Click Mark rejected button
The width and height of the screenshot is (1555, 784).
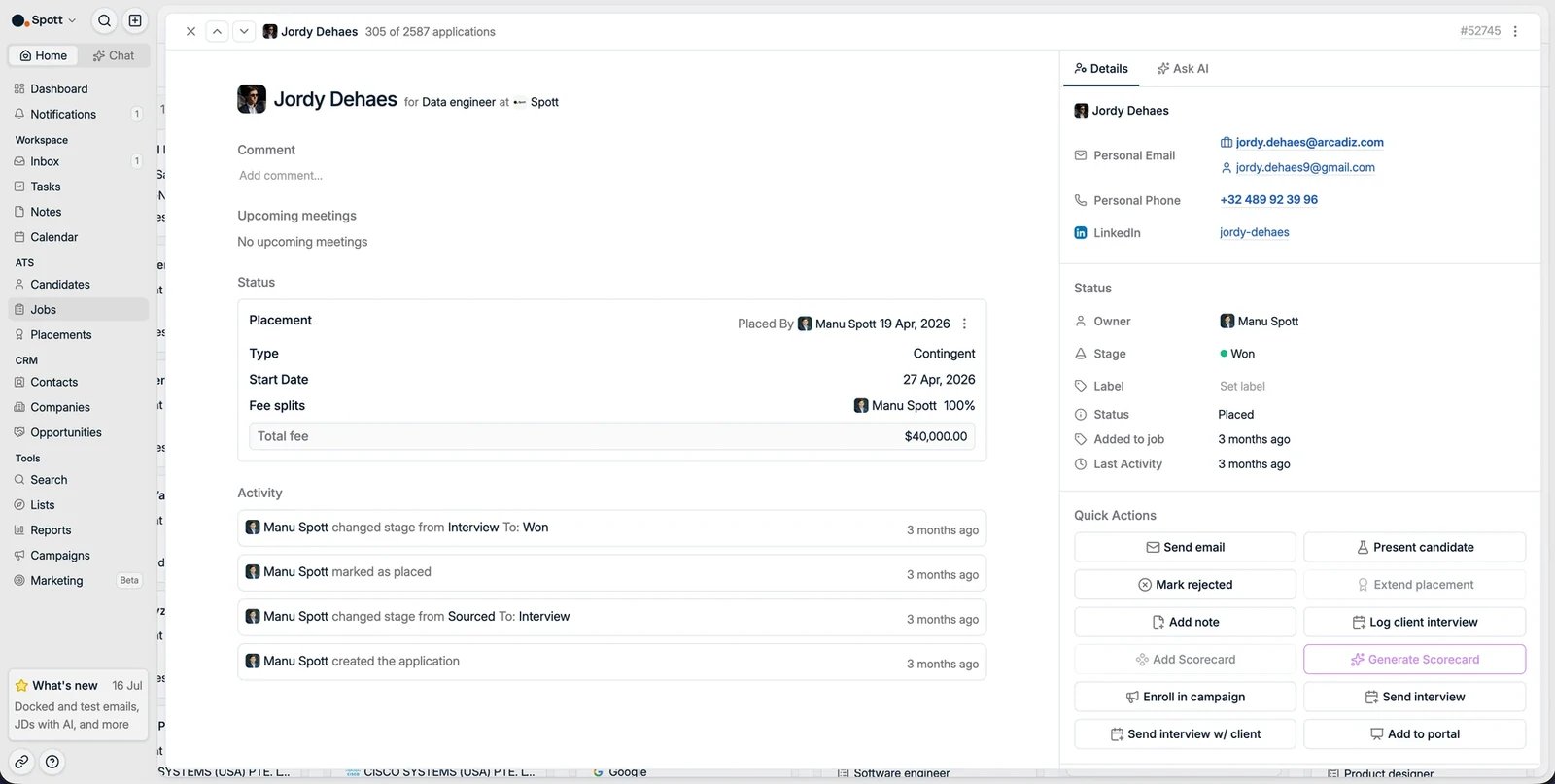1185,585
